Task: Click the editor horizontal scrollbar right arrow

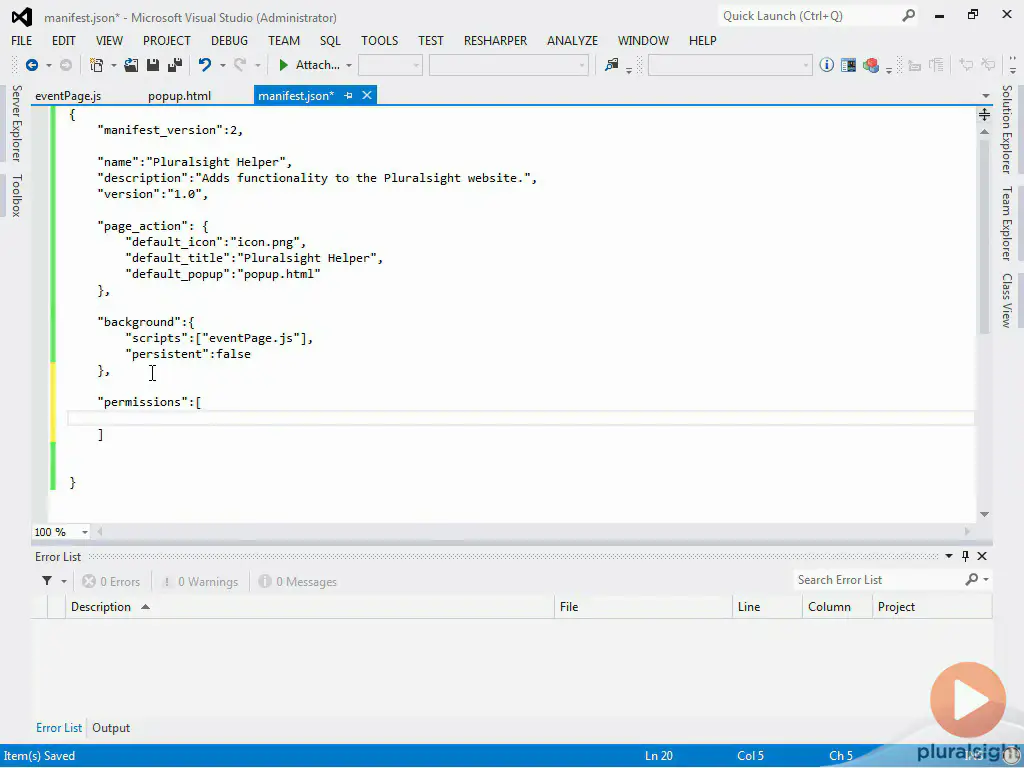Action: click(x=967, y=532)
